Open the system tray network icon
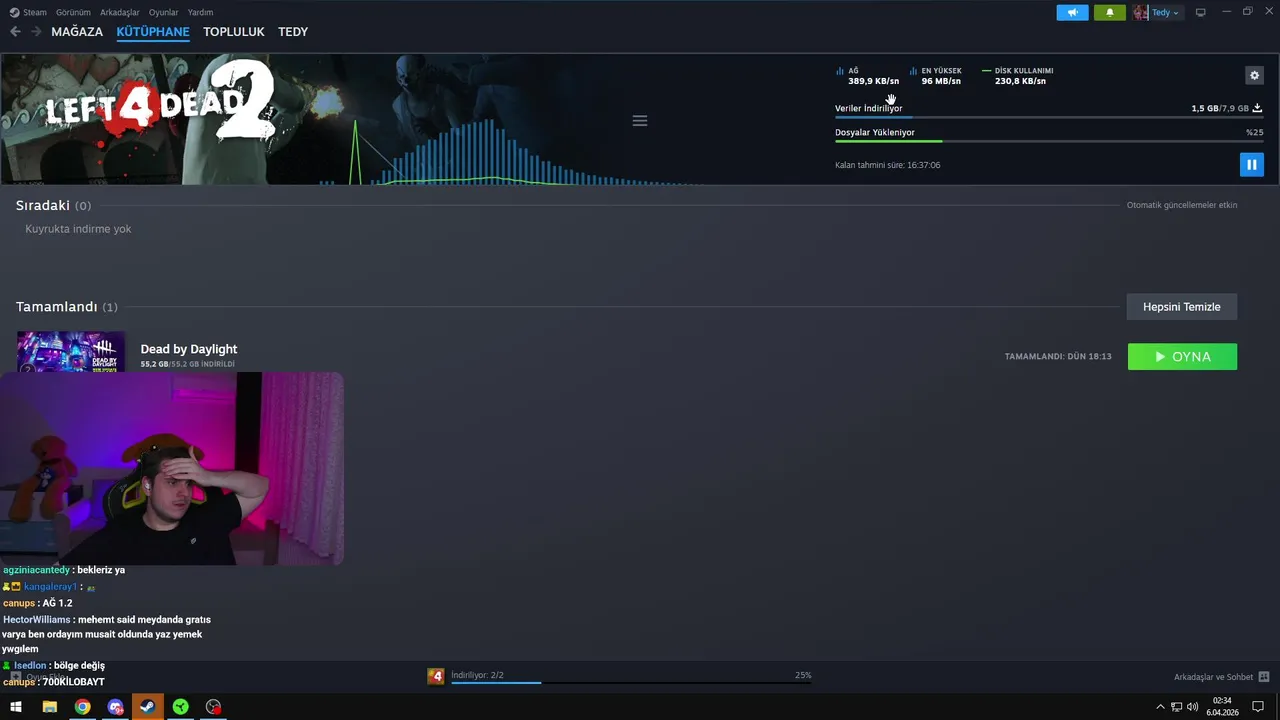The width and height of the screenshot is (1280, 720). coord(1176,707)
